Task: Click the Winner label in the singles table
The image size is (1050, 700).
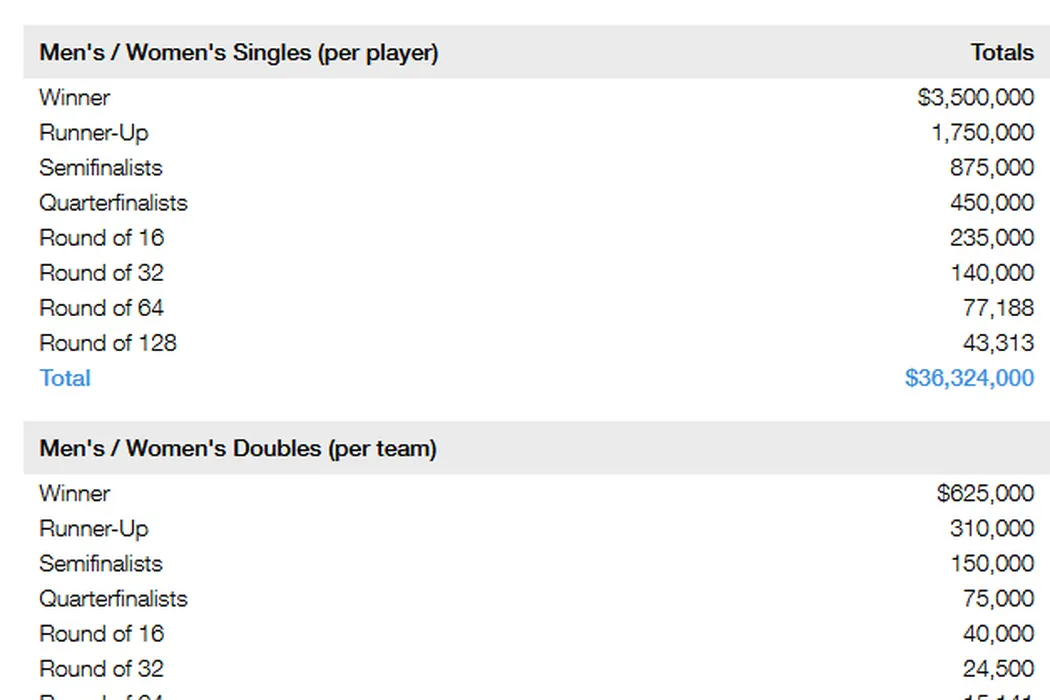Action: coord(75,98)
